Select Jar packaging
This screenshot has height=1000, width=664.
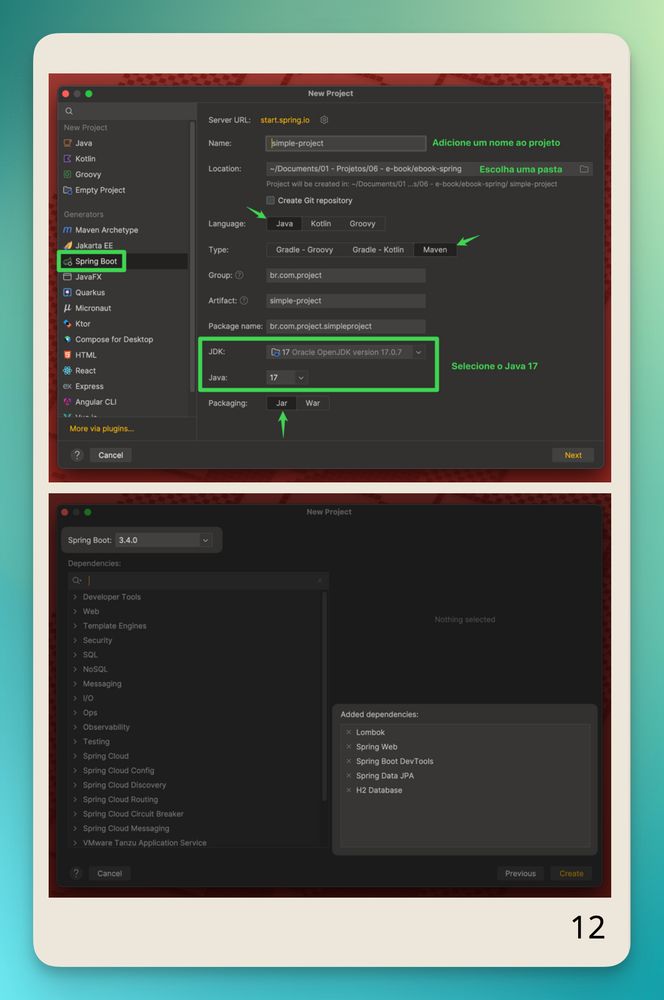(281, 403)
